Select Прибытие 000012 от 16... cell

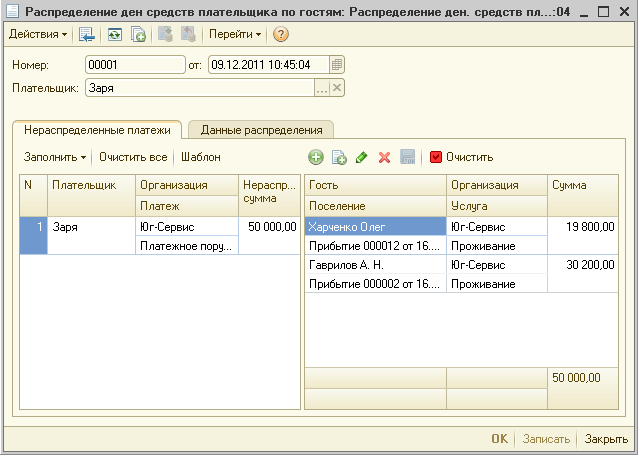coord(376,246)
